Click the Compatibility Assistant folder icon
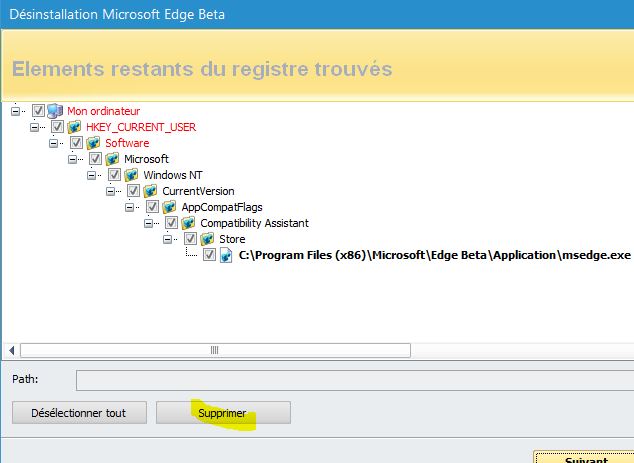The height and width of the screenshot is (463, 634). pos(188,223)
